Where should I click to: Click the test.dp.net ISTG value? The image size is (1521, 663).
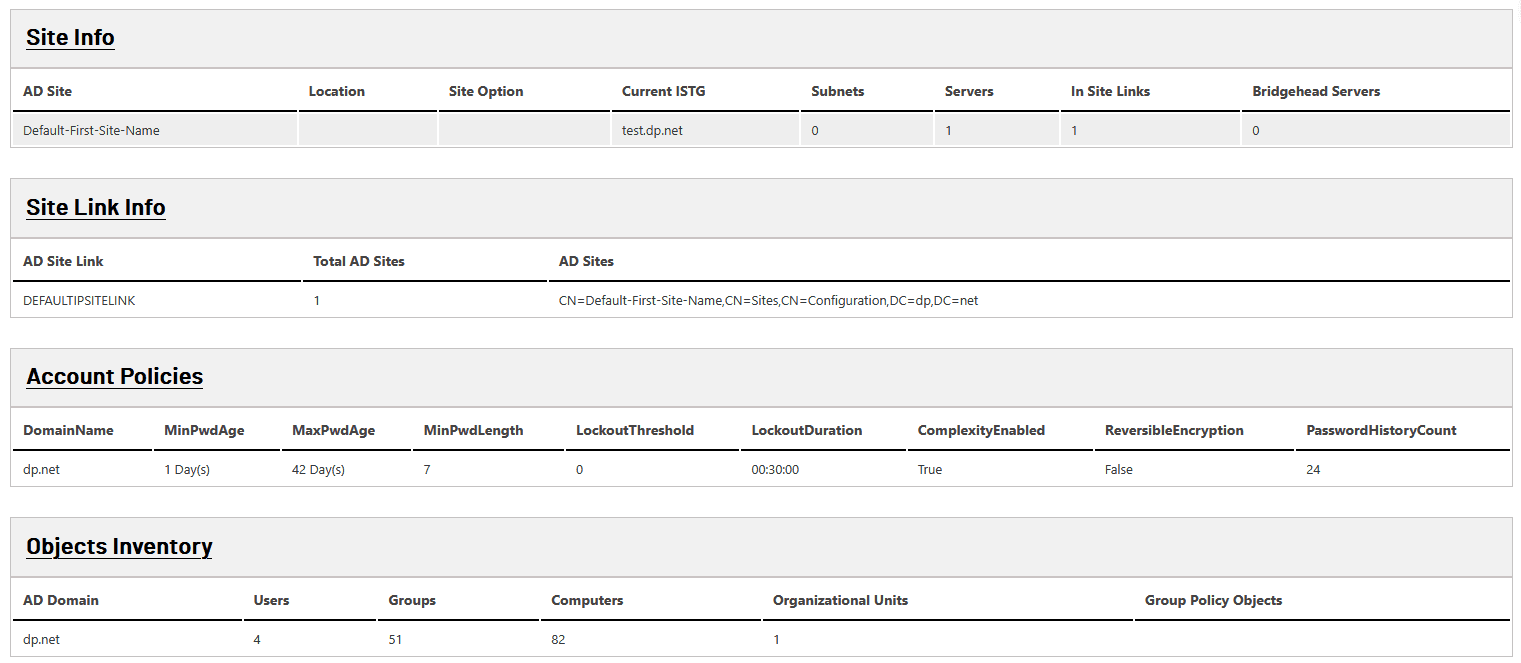[652, 130]
